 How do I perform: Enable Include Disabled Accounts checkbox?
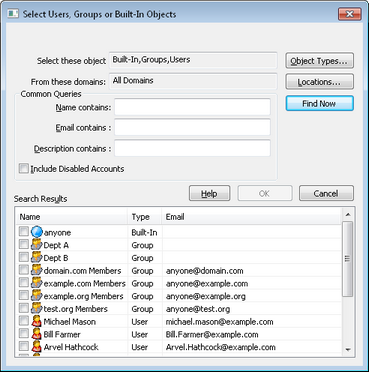(24, 168)
